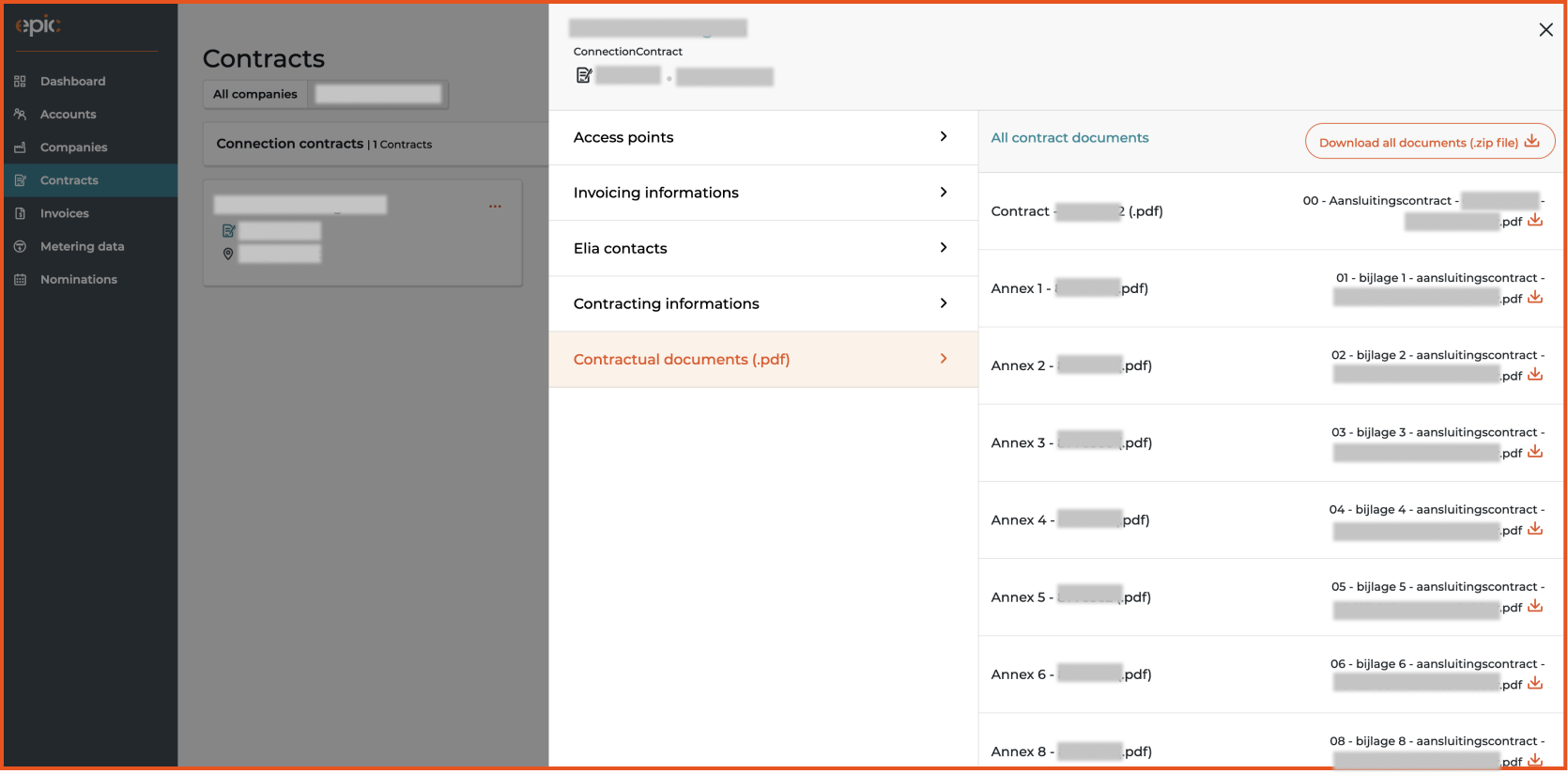This screenshot has height=774, width=1568.
Task: Download the bijlage 4 annex pdf
Action: (x=1535, y=530)
